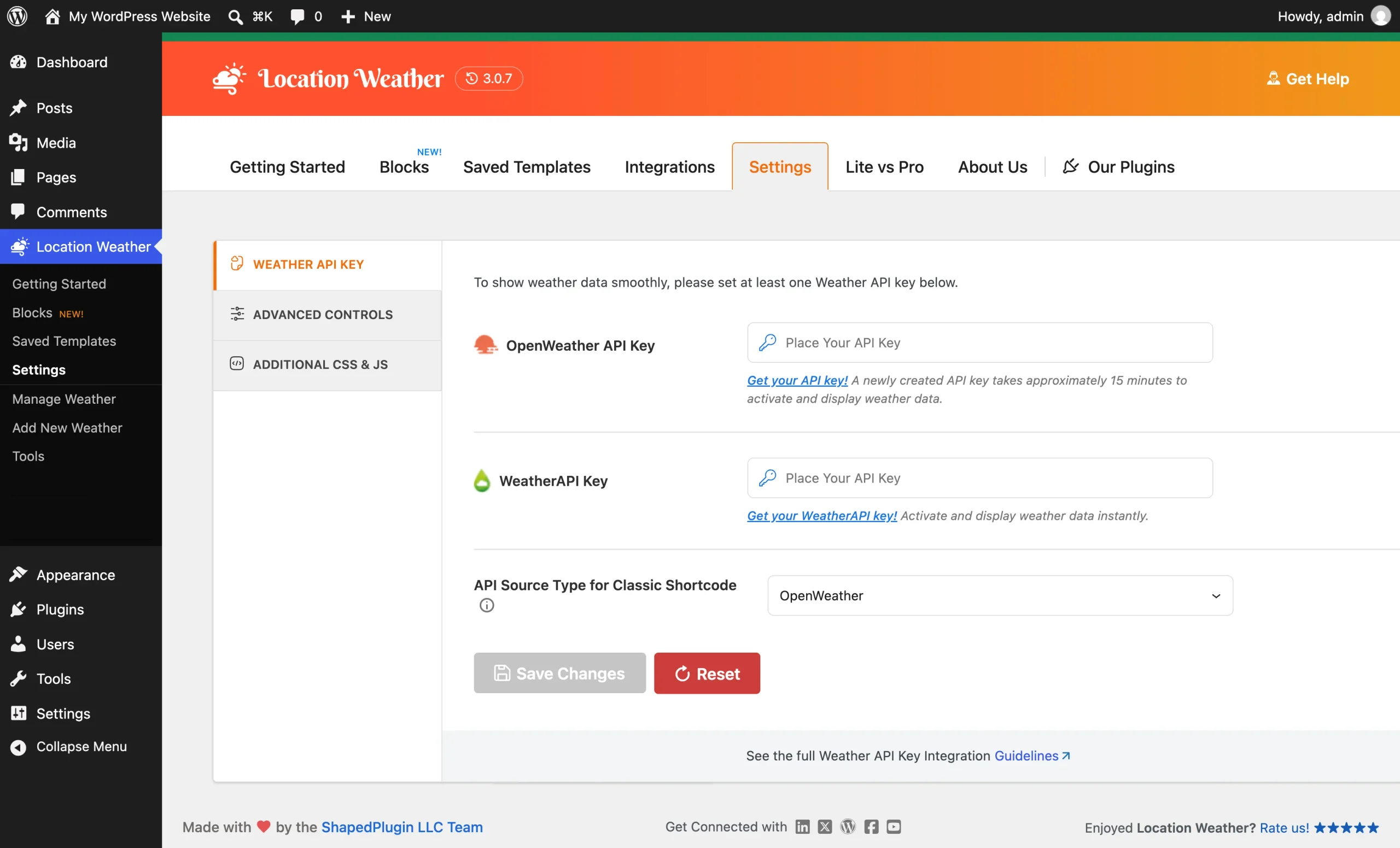Open the X (Twitter) footer icon
The image size is (1400, 848).
point(825,827)
